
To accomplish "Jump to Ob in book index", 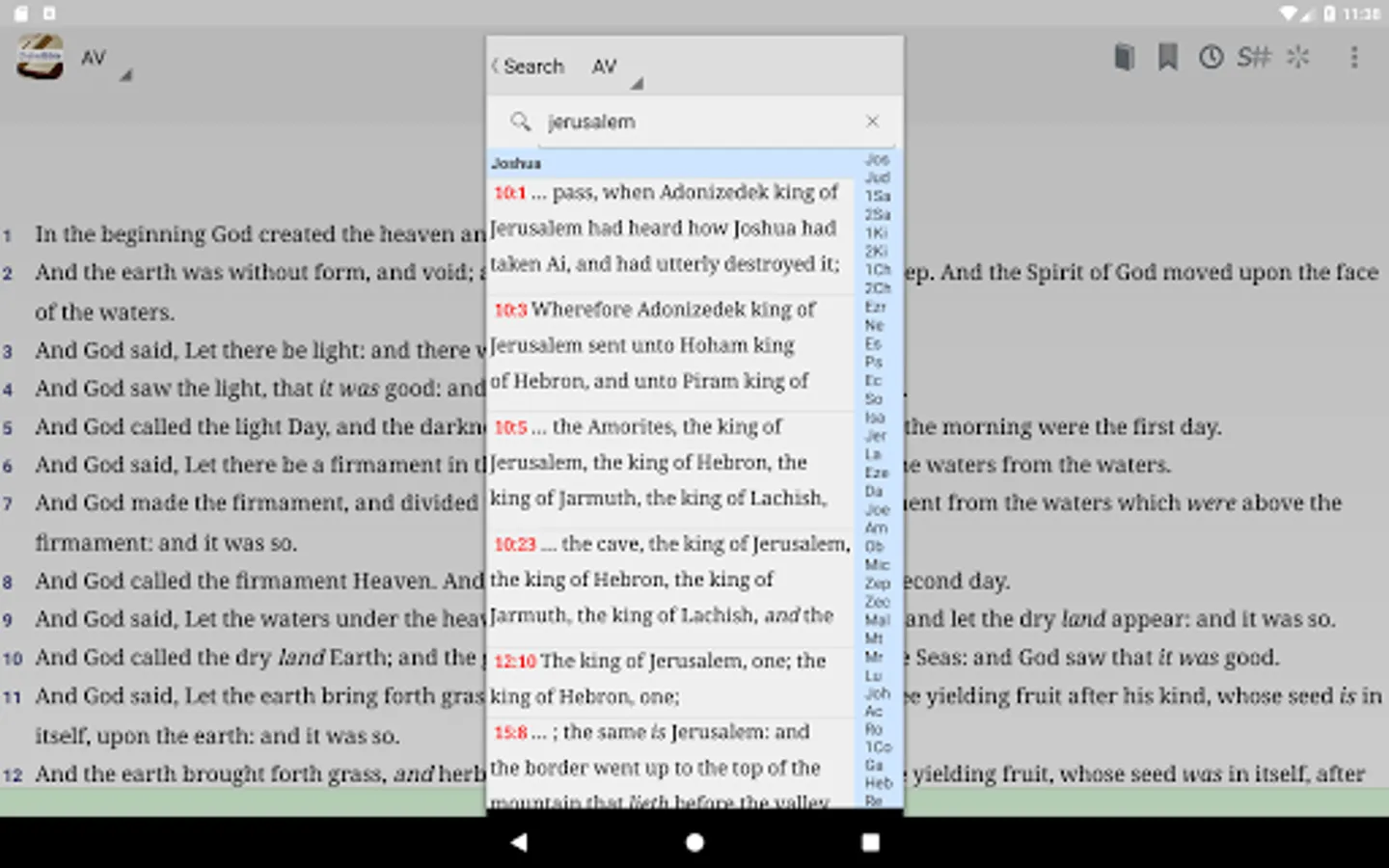I will pyautogui.click(x=874, y=546).
